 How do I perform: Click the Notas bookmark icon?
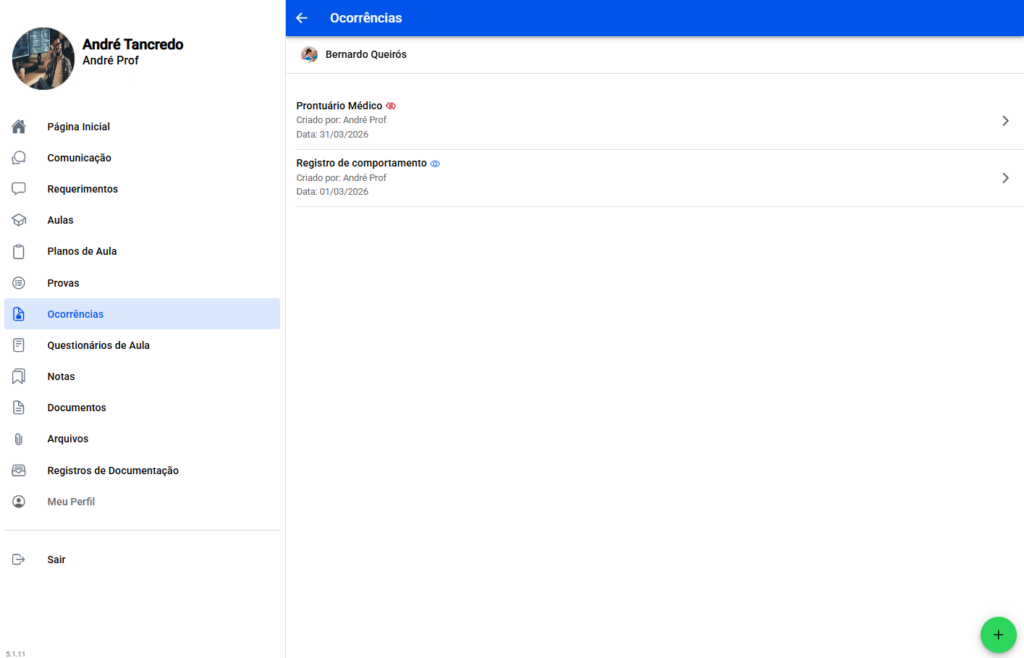[x=18, y=377]
